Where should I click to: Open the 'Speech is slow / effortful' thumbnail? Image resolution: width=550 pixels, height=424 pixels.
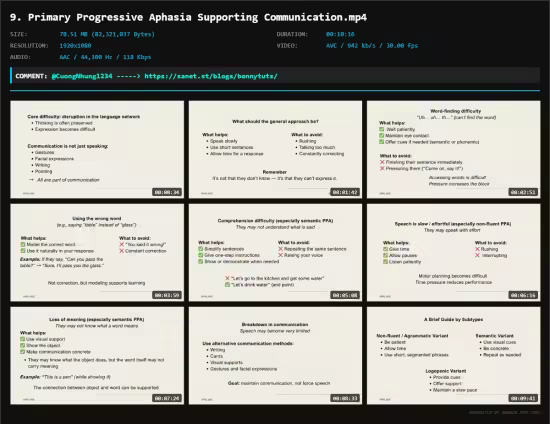coord(454,253)
